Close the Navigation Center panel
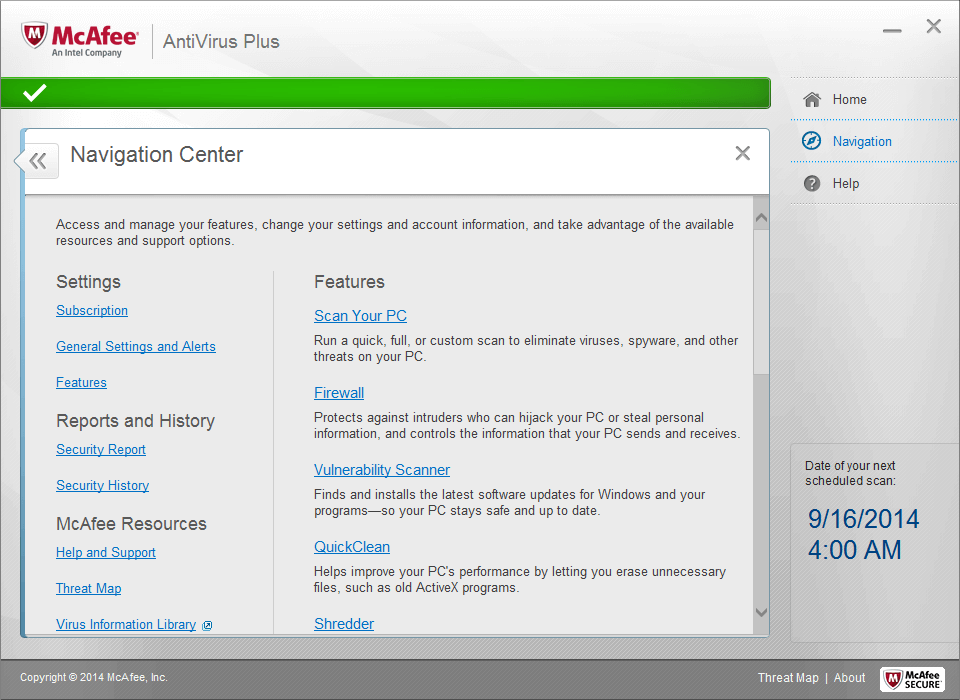The width and height of the screenshot is (960, 700). [x=742, y=153]
